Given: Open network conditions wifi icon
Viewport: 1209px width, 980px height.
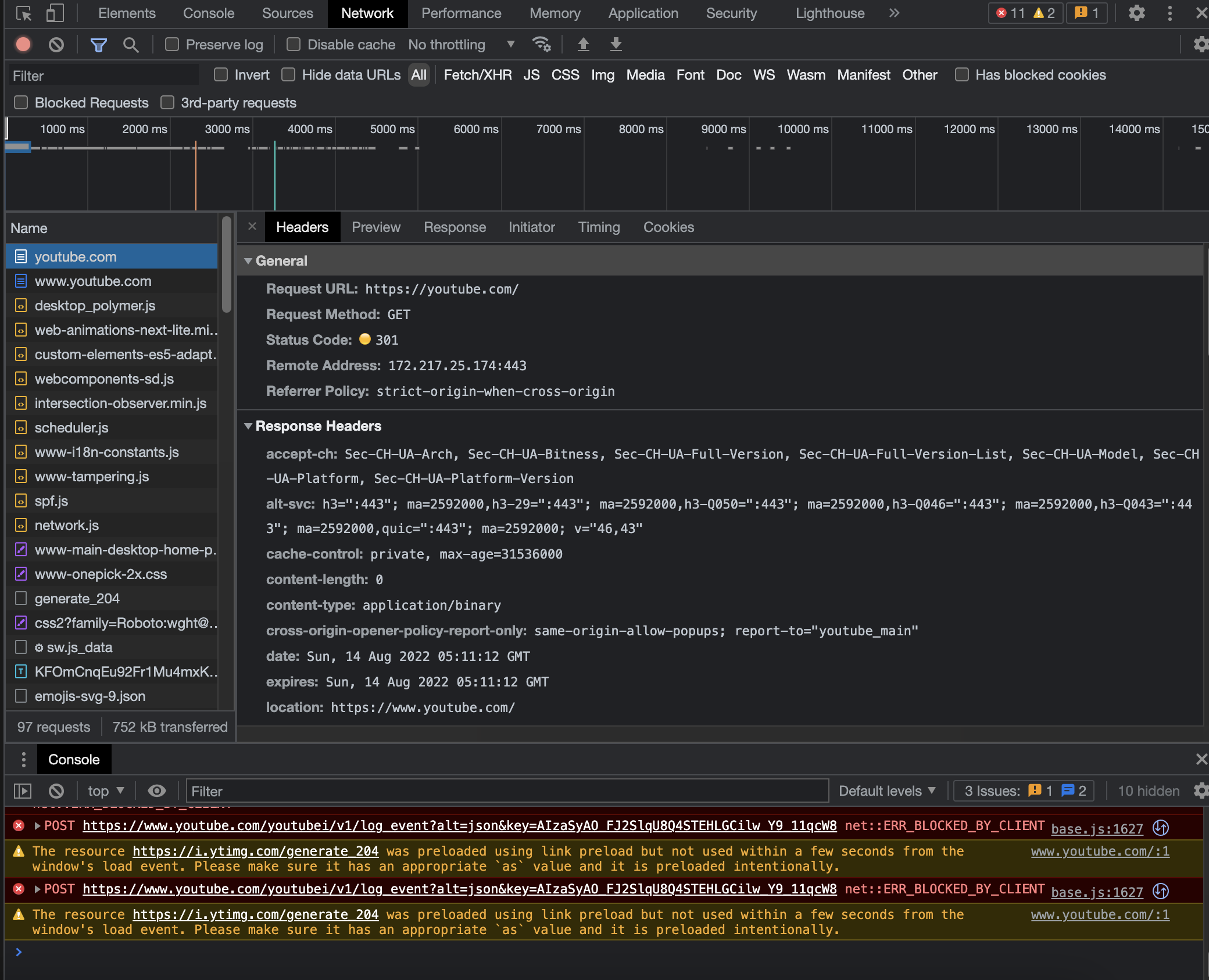Looking at the screenshot, I should pos(541,45).
